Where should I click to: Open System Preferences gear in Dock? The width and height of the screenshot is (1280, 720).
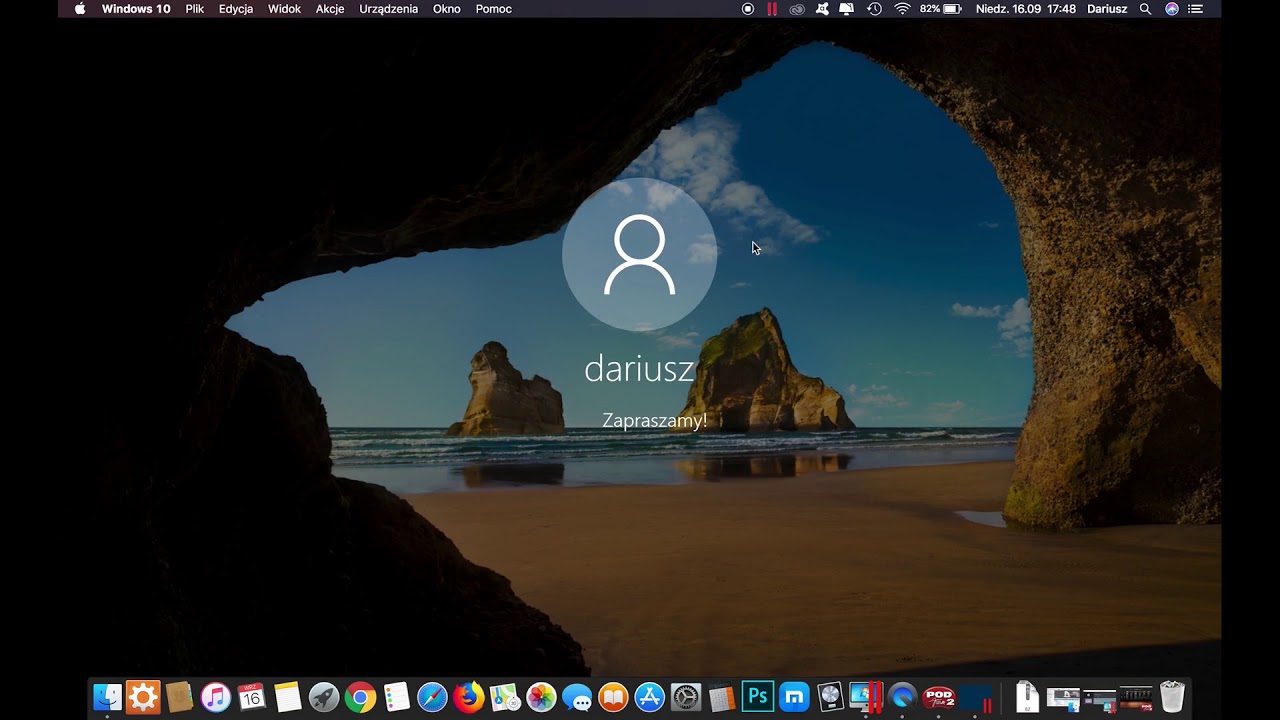686,697
